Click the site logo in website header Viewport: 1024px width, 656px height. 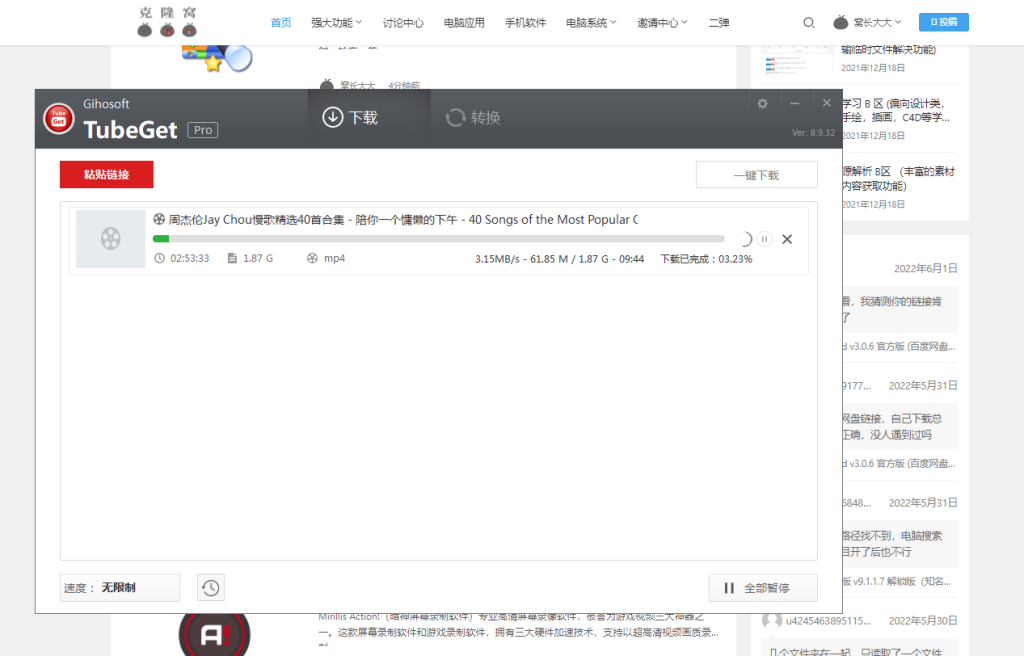click(x=167, y=22)
